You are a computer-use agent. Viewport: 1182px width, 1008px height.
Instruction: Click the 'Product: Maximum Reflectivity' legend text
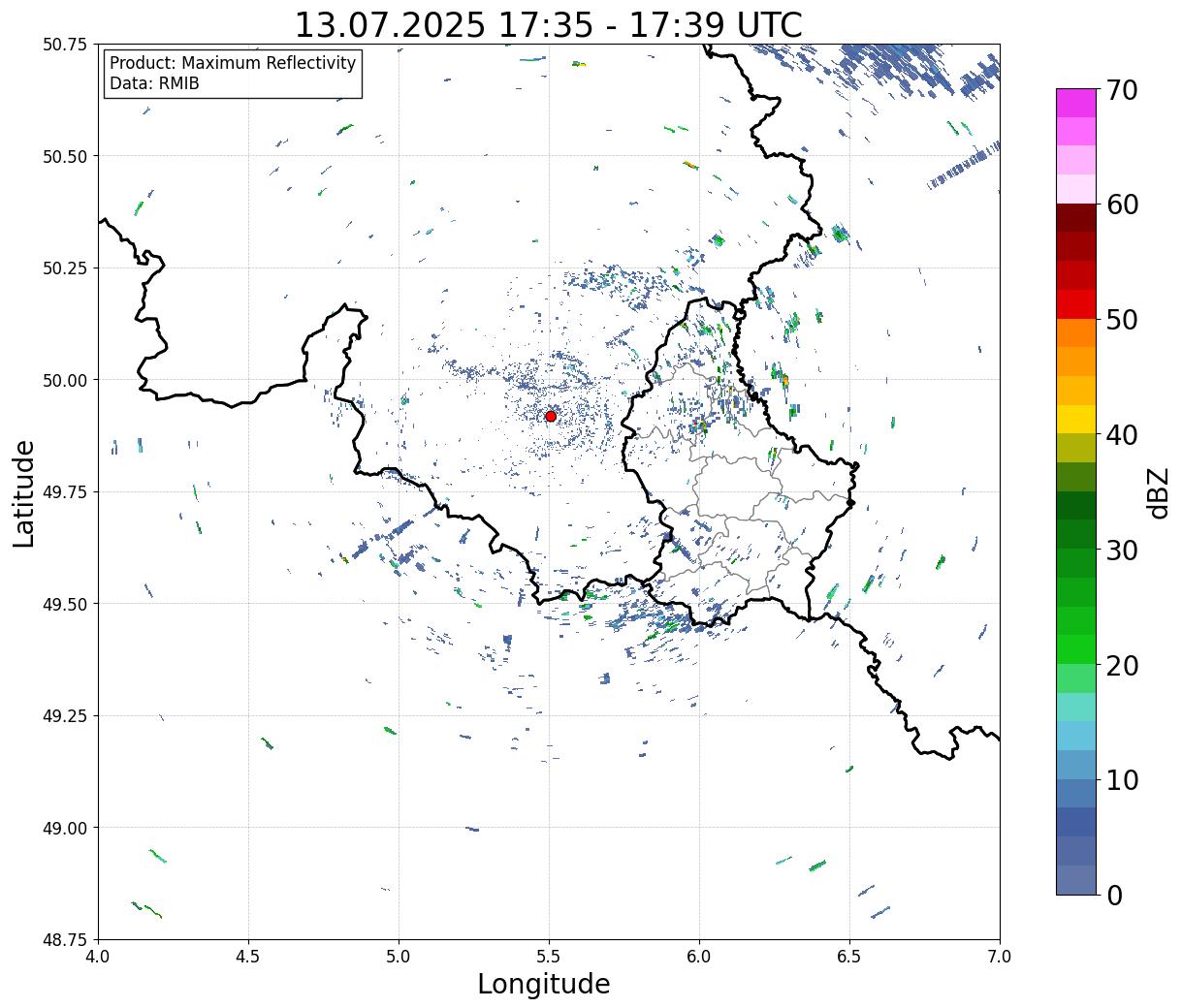(x=233, y=63)
